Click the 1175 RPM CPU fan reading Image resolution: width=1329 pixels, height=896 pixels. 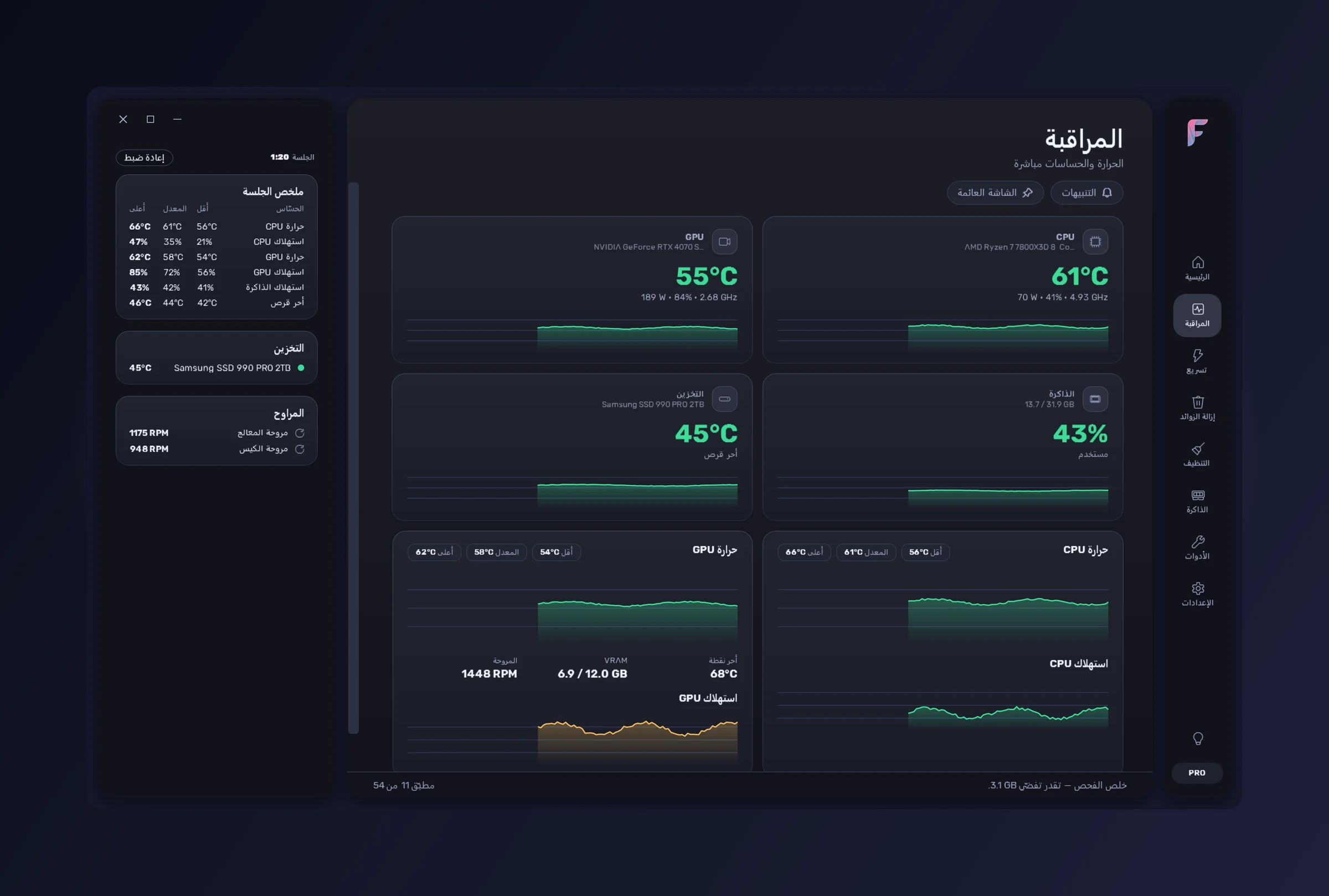pyautogui.click(x=148, y=433)
